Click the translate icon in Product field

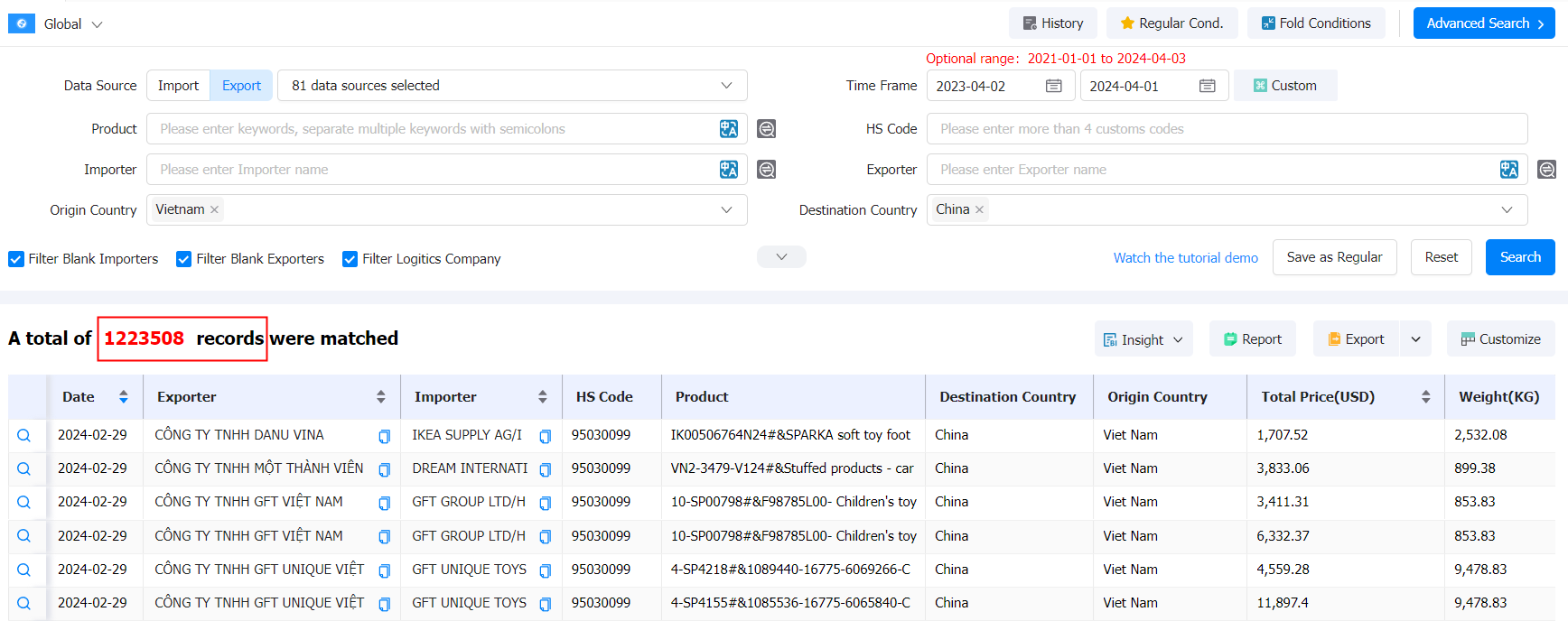click(728, 129)
